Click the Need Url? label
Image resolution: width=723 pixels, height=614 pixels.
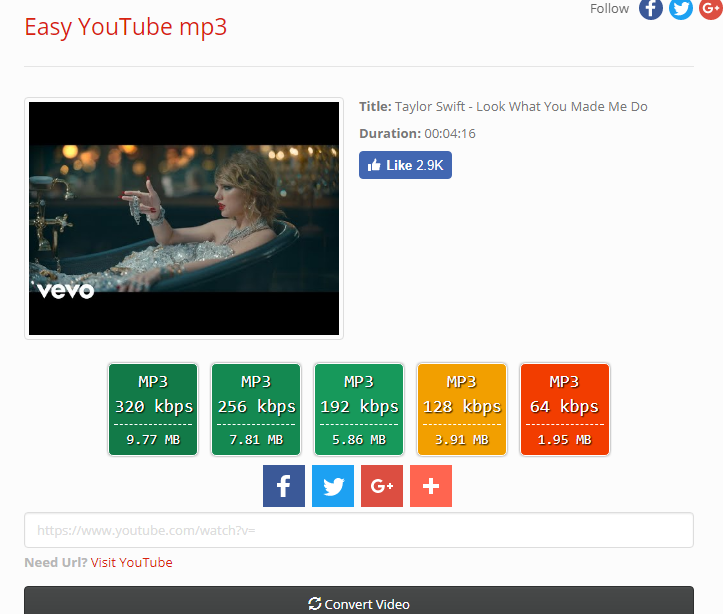tap(55, 562)
